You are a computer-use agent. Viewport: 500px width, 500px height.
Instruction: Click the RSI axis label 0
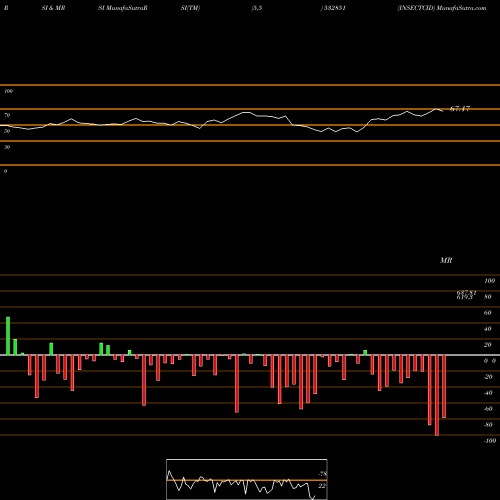(x=5, y=171)
